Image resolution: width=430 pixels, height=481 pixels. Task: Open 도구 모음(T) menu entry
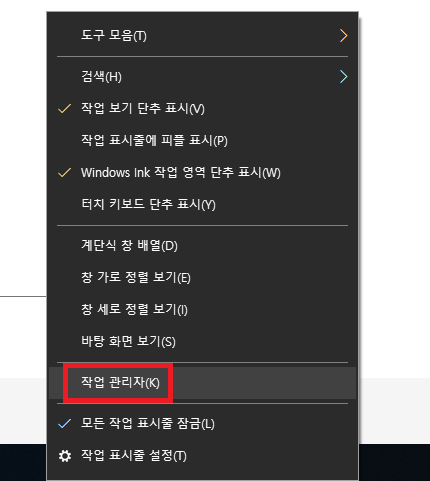tap(202, 35)
